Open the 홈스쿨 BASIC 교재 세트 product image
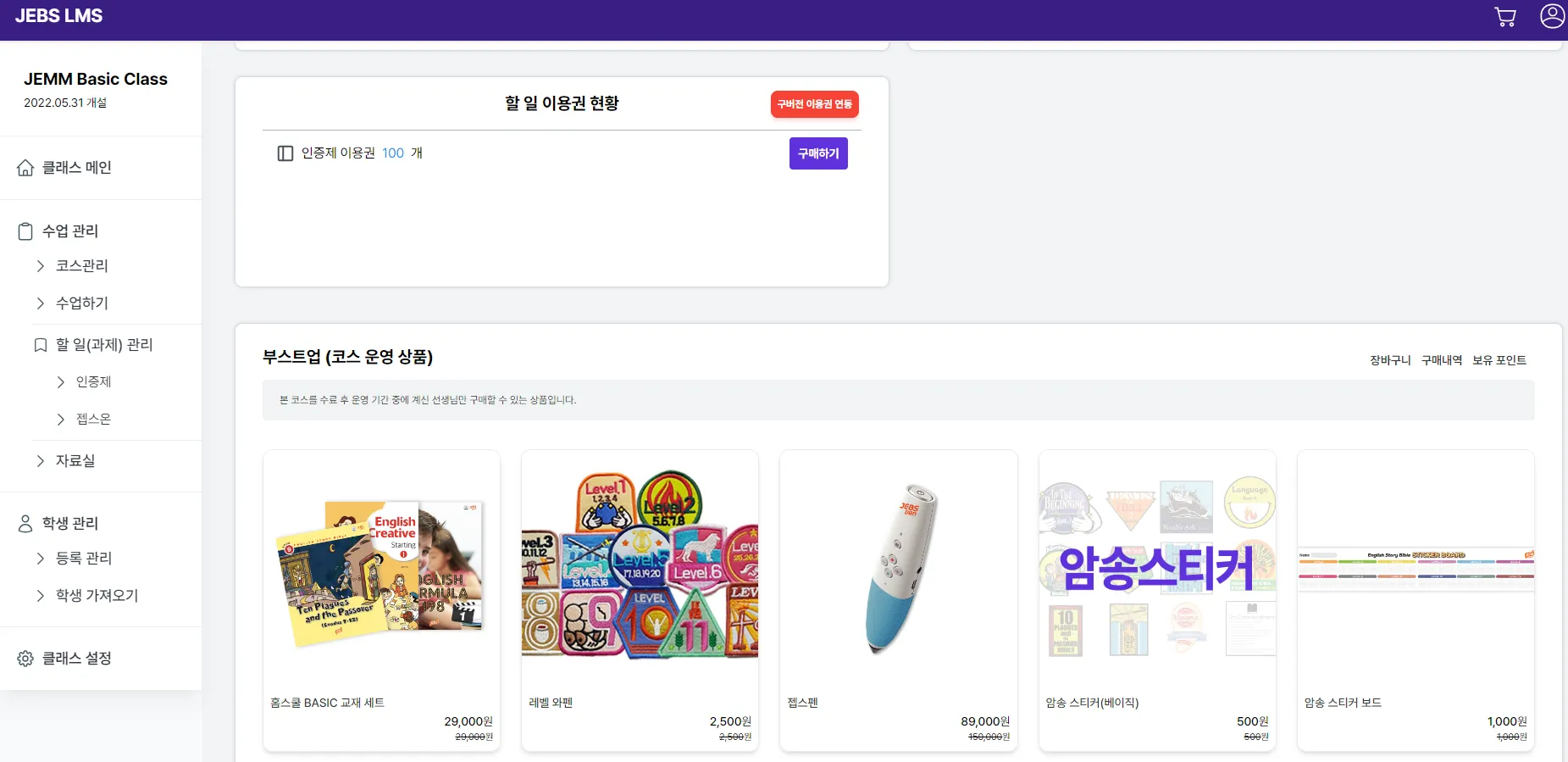The width and height of the screenshot is (1568, 762). point(381,569)
